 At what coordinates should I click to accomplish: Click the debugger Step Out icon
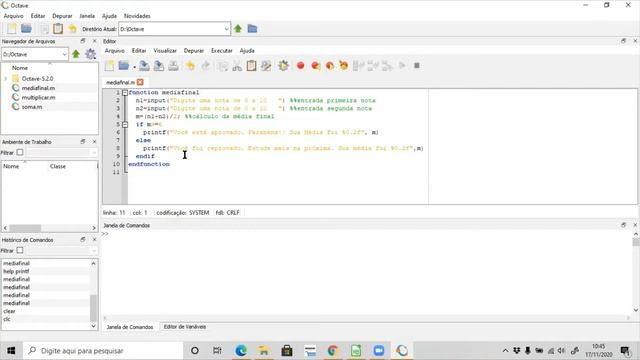click(387, 66)
